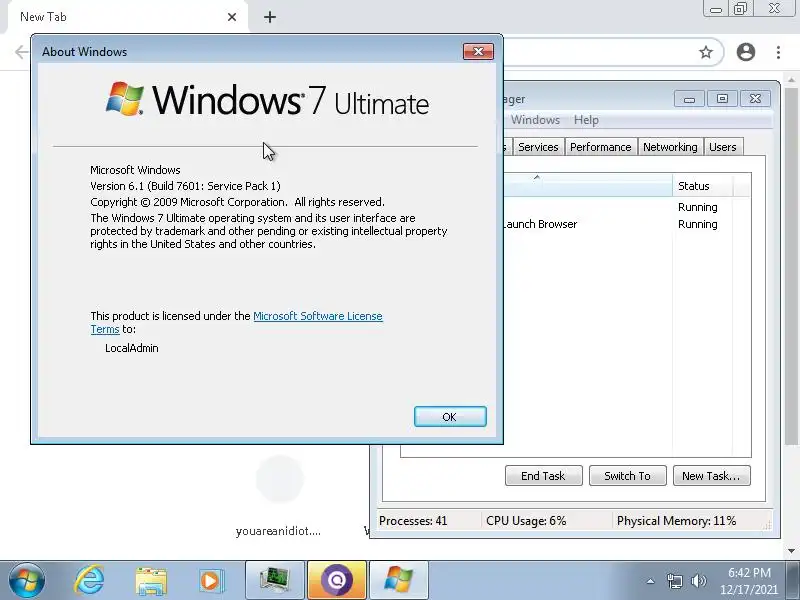Sort tasks by Status column header
Image resolution: width=800 pixels, height=600 pixels.
[x=703, y=186]
